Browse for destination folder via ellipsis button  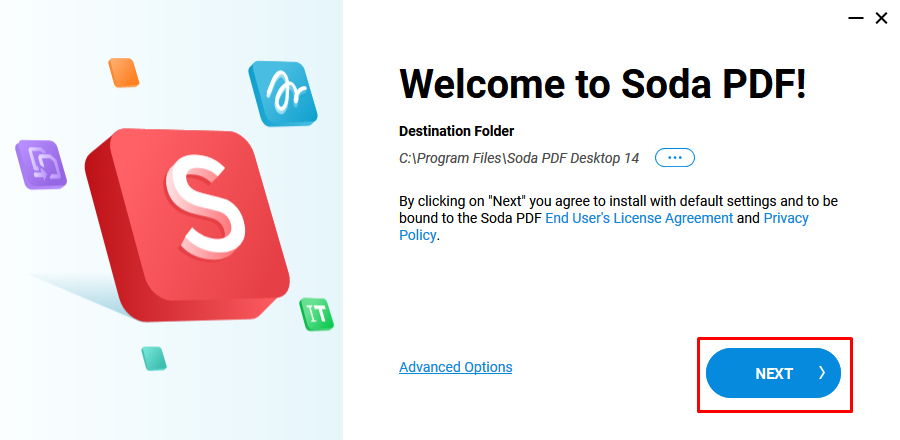coord(675,158)
